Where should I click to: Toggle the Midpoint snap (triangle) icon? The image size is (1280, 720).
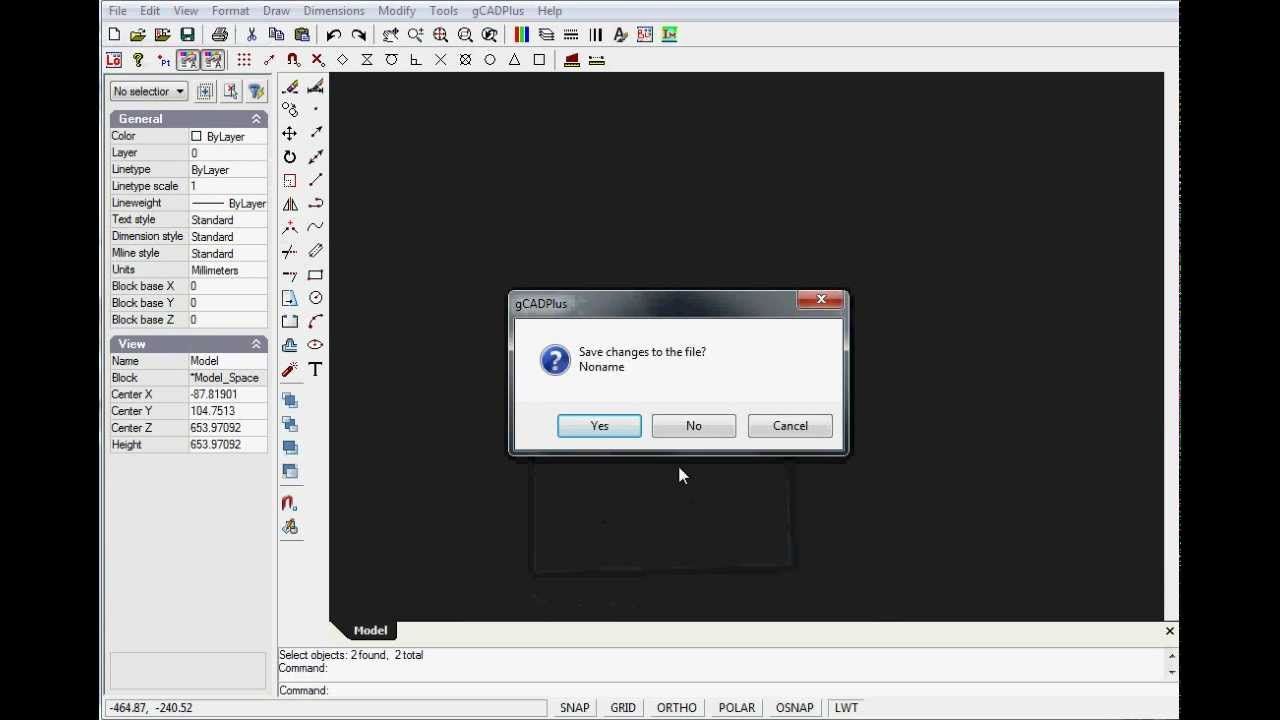click(515, 60)
